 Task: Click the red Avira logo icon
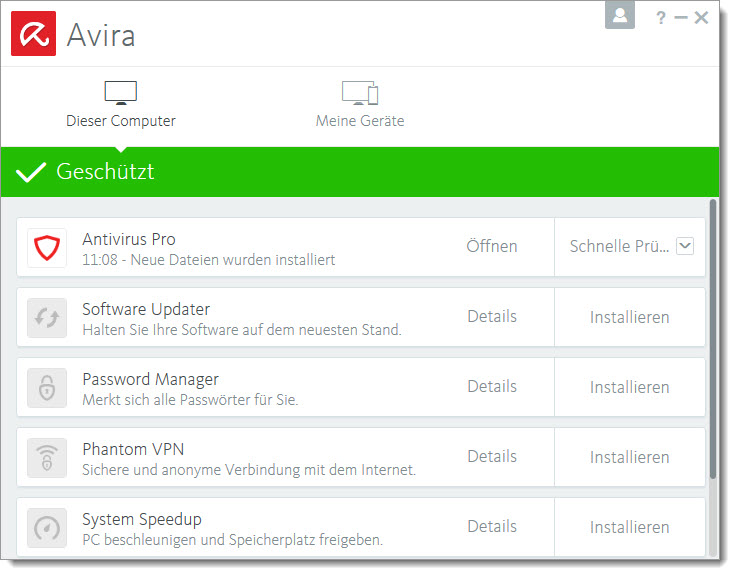[33, 34]
